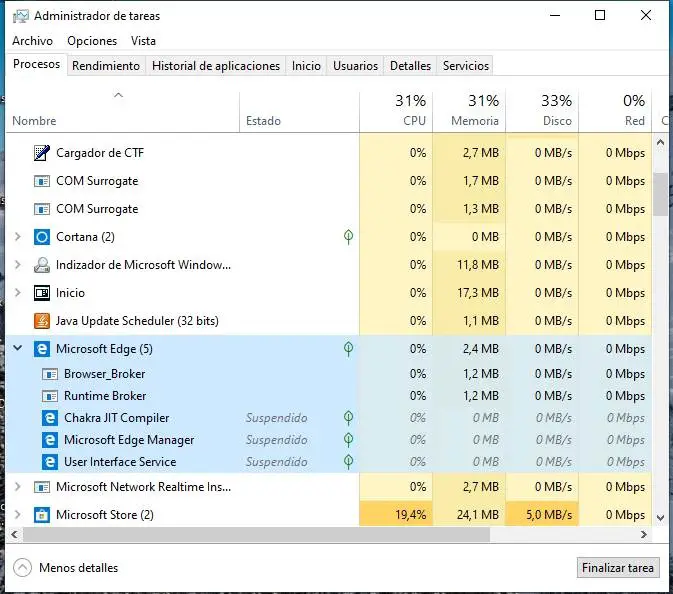
Task: Select the Cortana process icon
Action: pos(42,237)
